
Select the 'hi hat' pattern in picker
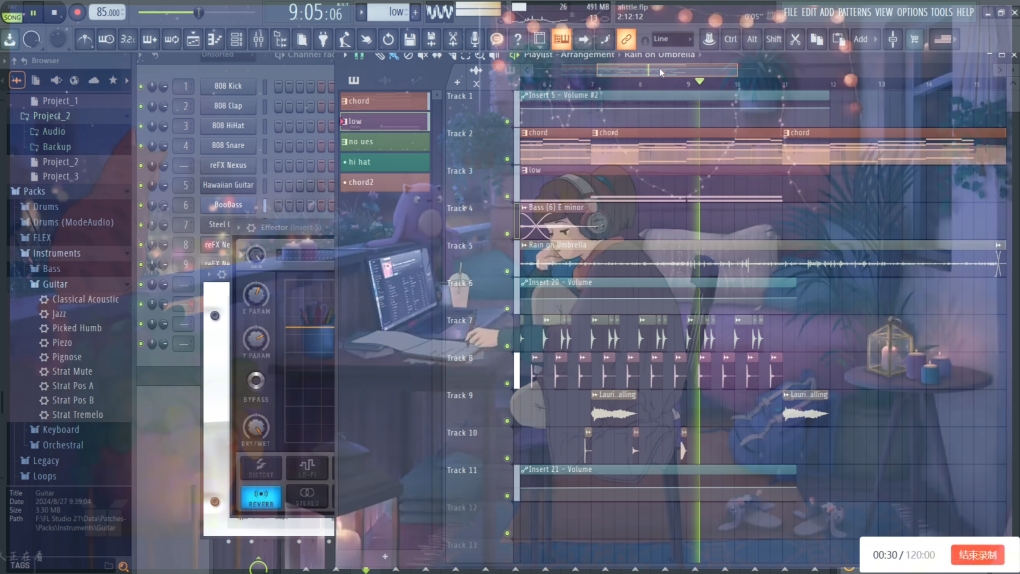(x=384, y=162)
